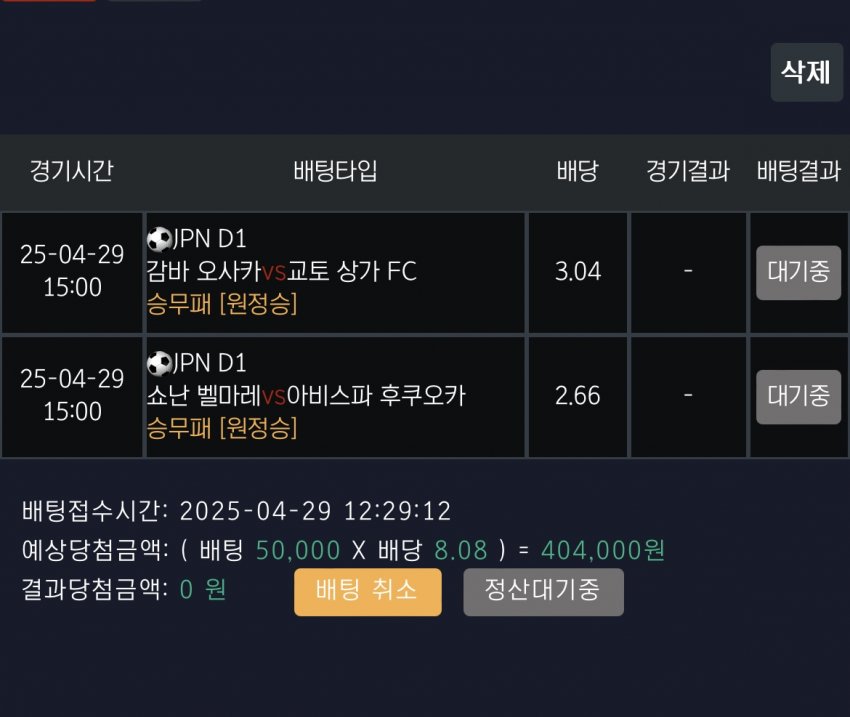850x717 pixels.
Task: Open the 쇼난 벨마레 vs 아비스파 후쿠오카 match
Action: (x=305, y=396)
